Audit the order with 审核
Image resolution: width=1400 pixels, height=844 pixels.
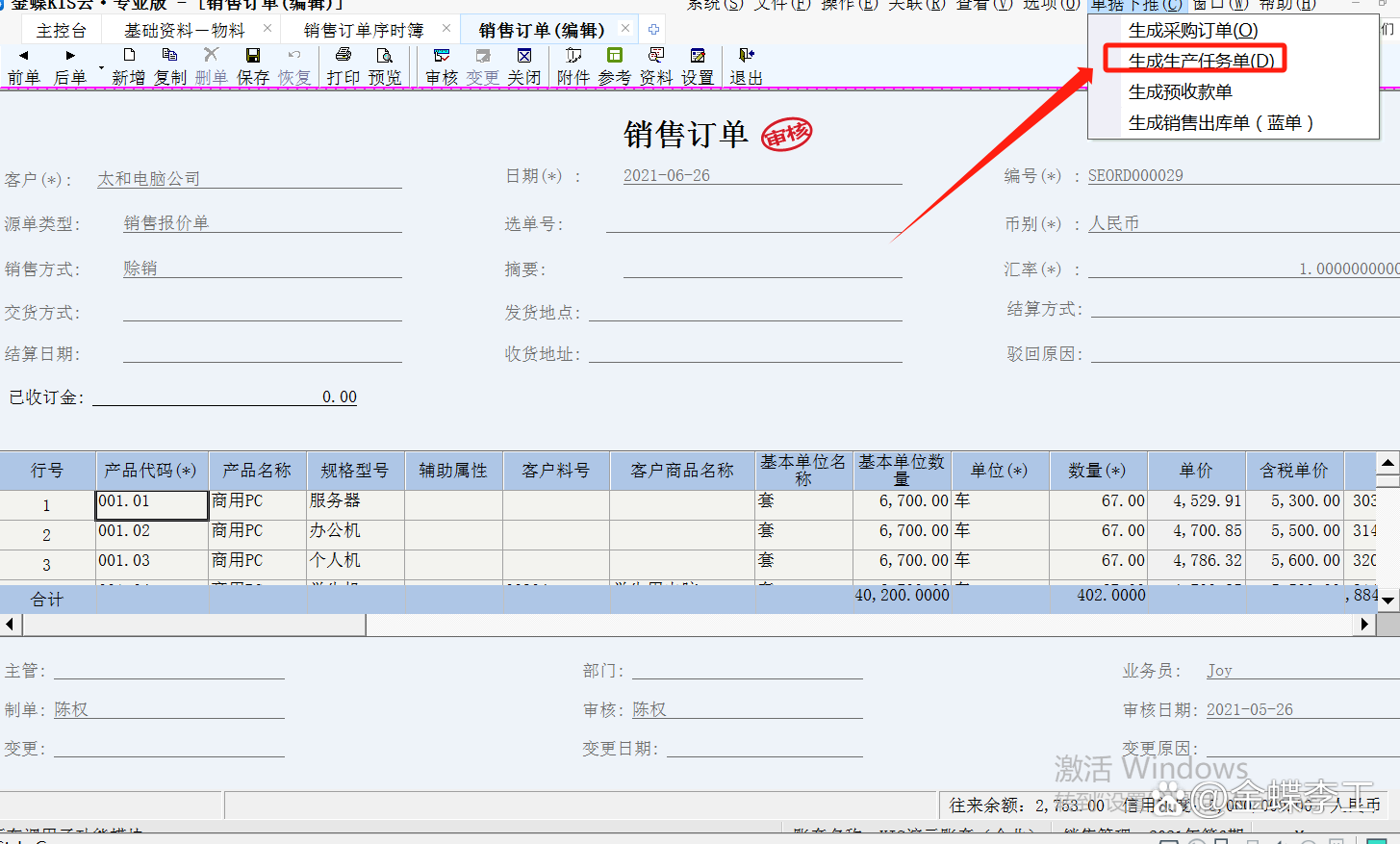click(x=442, y=66)
